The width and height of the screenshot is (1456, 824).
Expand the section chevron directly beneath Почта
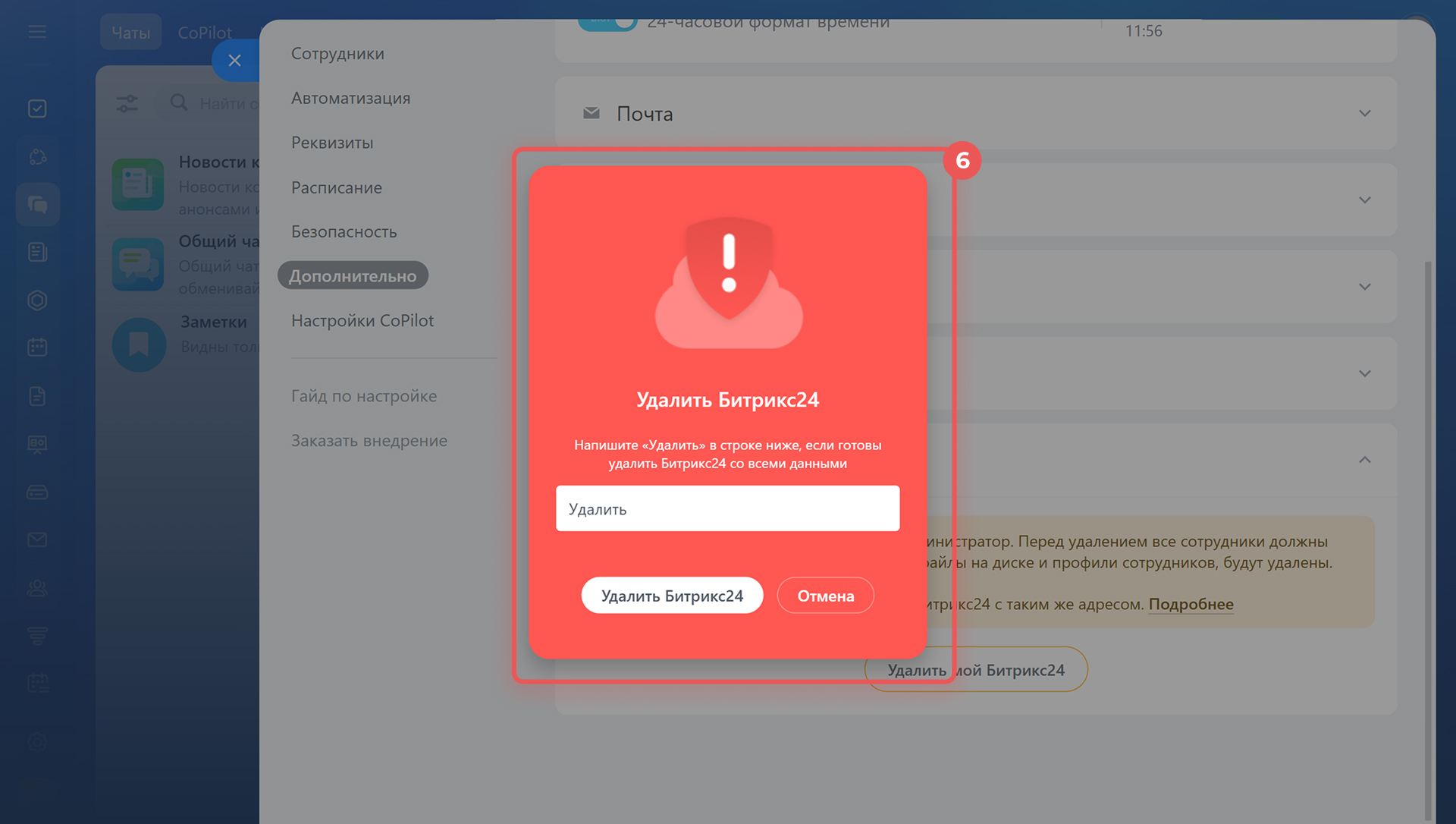click(1365, 200)
